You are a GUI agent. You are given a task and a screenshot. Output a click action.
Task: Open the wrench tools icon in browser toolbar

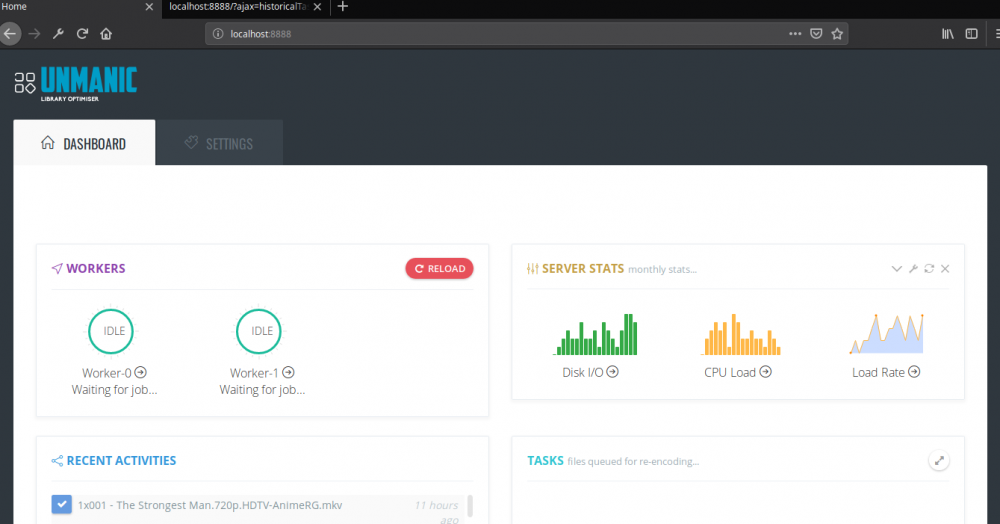coord(58,34)
